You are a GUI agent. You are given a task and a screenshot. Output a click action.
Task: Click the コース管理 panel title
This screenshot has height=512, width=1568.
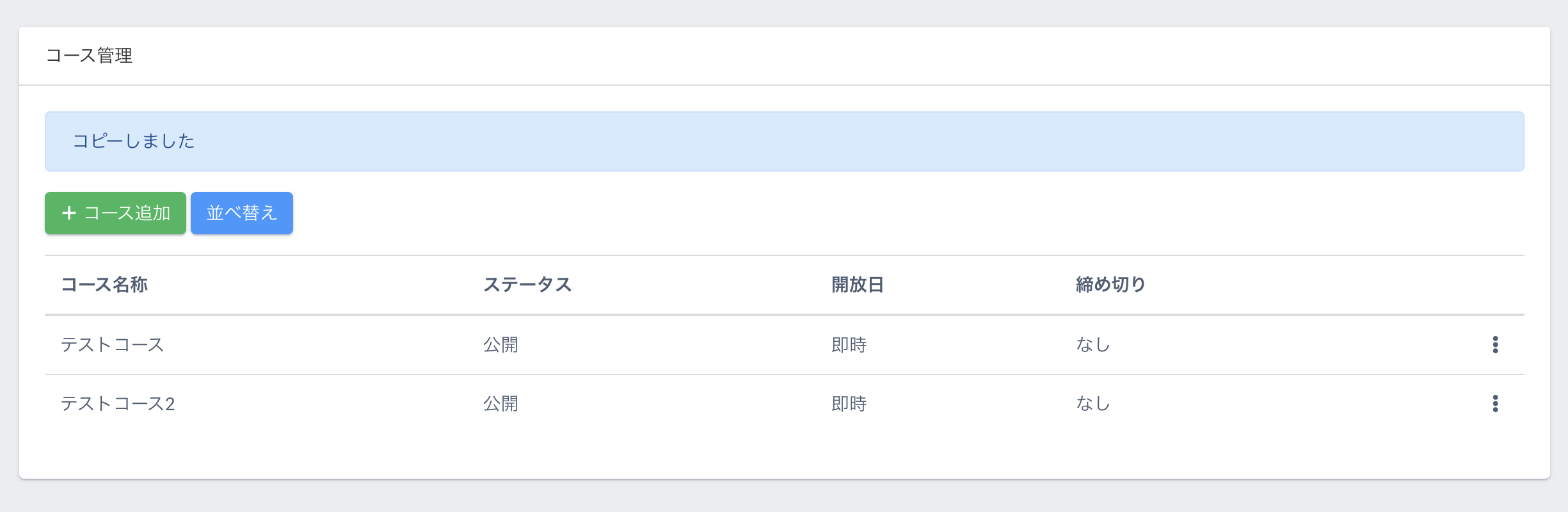(89, 56)
